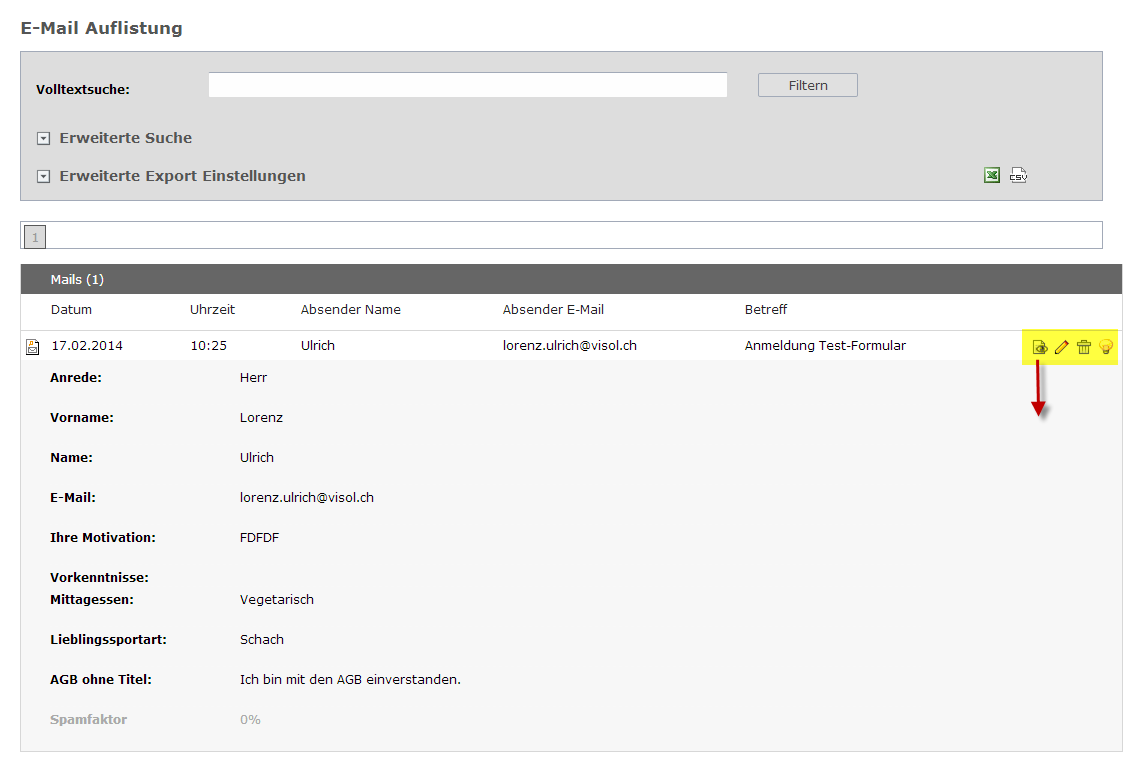Sort mails by the Uhrzeit column header
Screen dimensions: 1138x767
pos(213,309)
